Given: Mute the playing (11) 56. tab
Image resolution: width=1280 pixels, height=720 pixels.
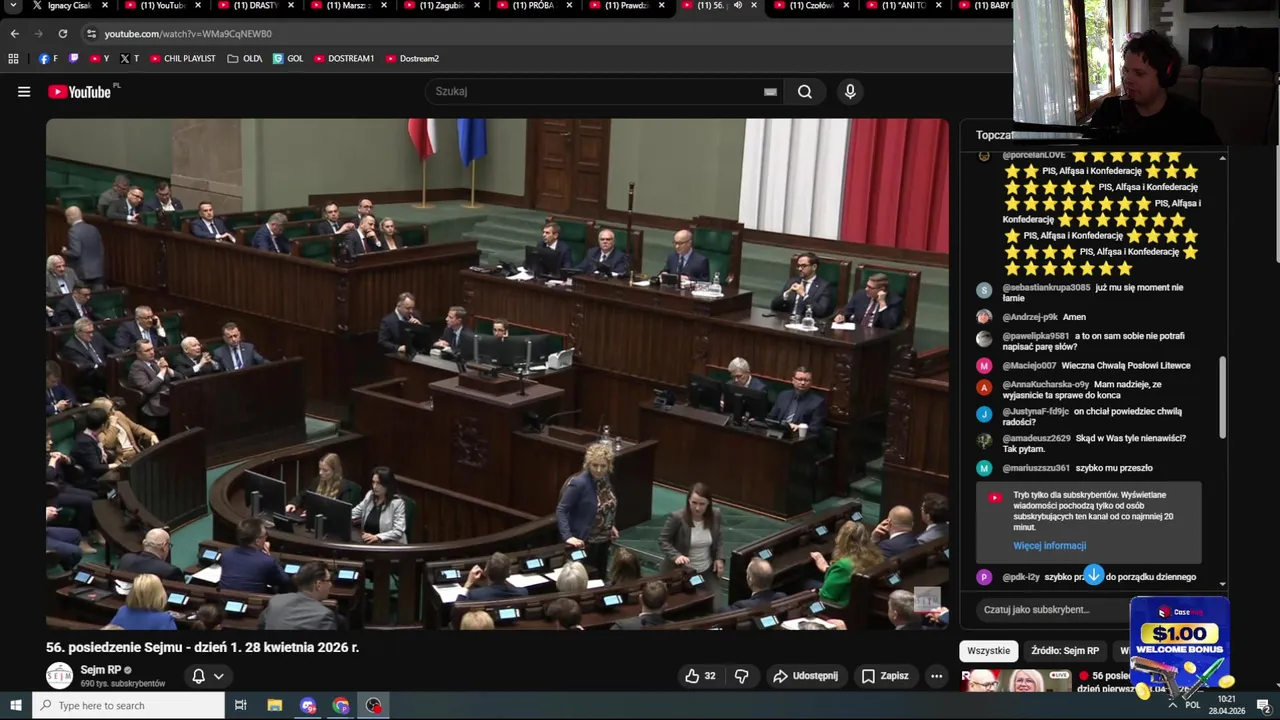Looking at the screenshot, I should click(738, 6).
